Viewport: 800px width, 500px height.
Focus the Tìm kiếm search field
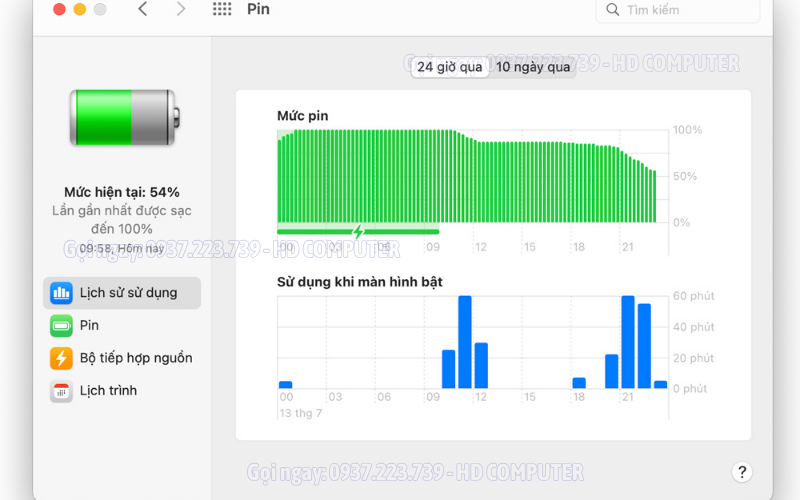(680, 10)
